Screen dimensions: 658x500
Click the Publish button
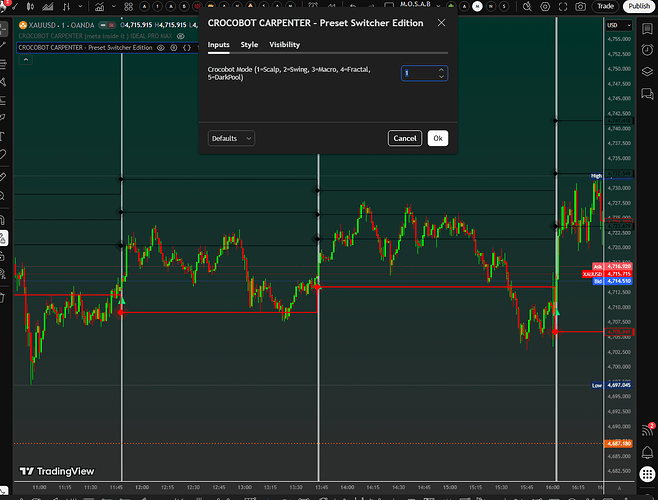point(639,6)
